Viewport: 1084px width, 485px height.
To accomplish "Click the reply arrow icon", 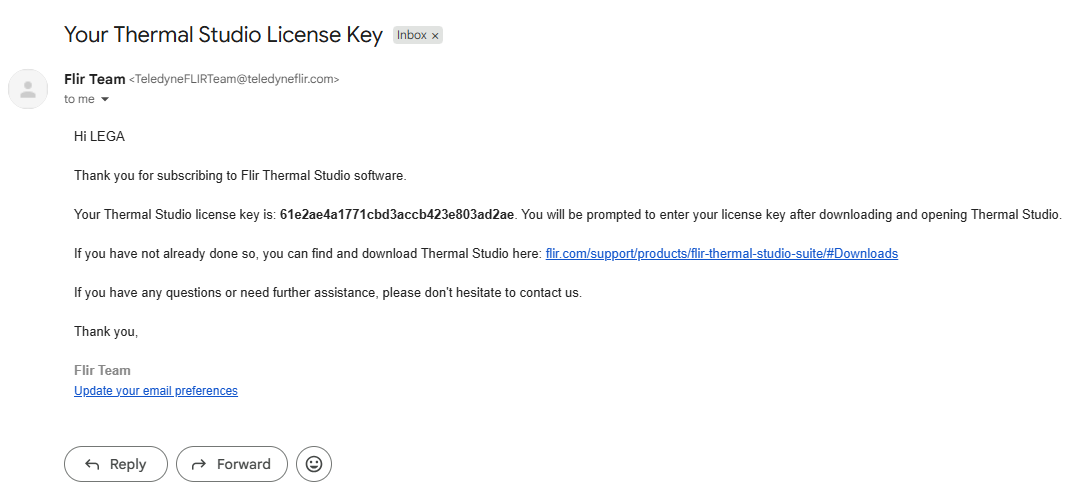I will click(x=93, y=464).
